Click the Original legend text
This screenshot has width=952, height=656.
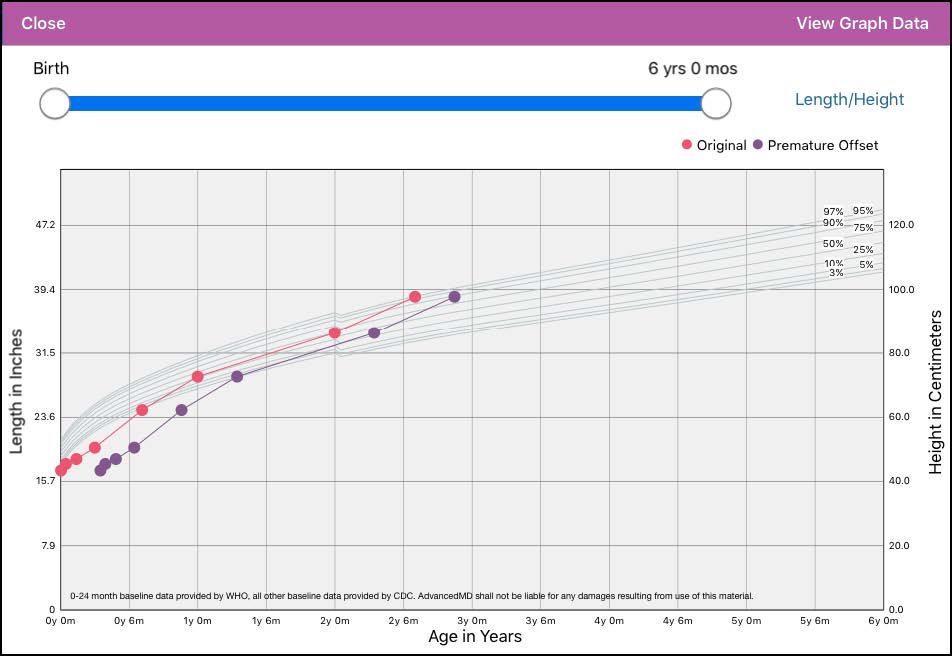tap(721, 145)
